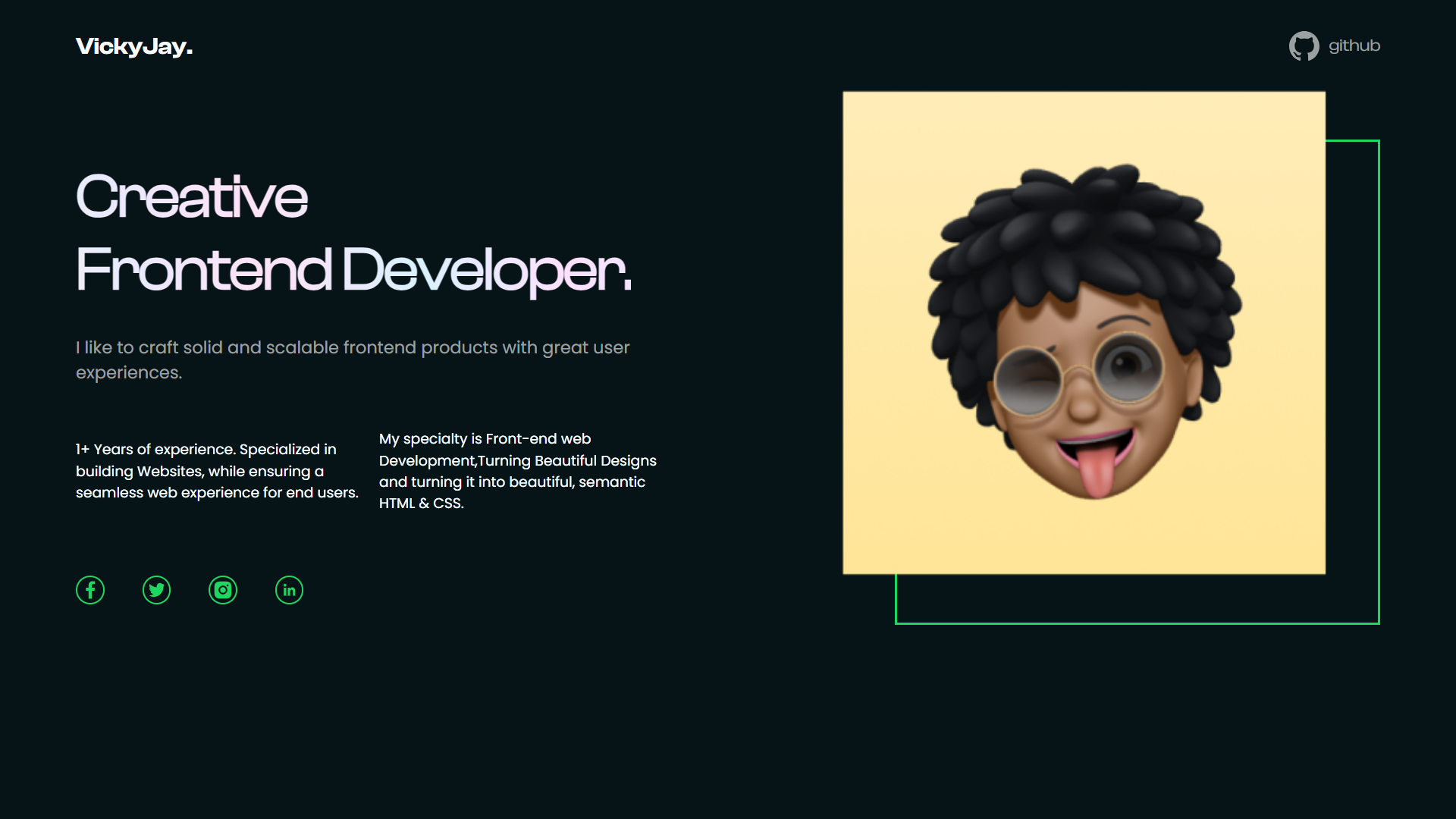Click the My specialty is Front-end paragraph
Viewport: 1456px width, 819px height.
coord(517,460)
